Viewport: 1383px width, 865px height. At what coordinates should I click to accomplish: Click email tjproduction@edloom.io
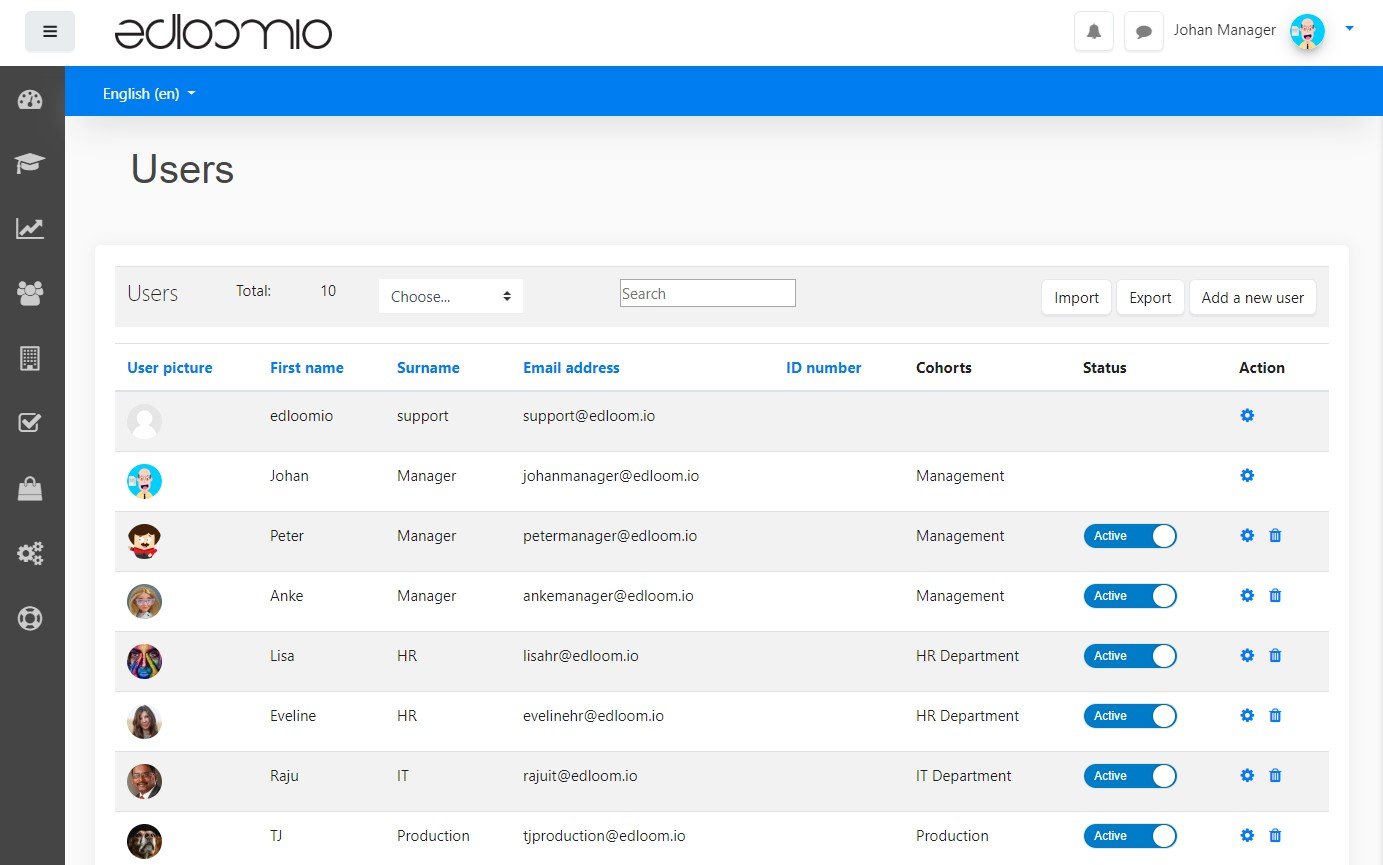[x=604, y=835]
